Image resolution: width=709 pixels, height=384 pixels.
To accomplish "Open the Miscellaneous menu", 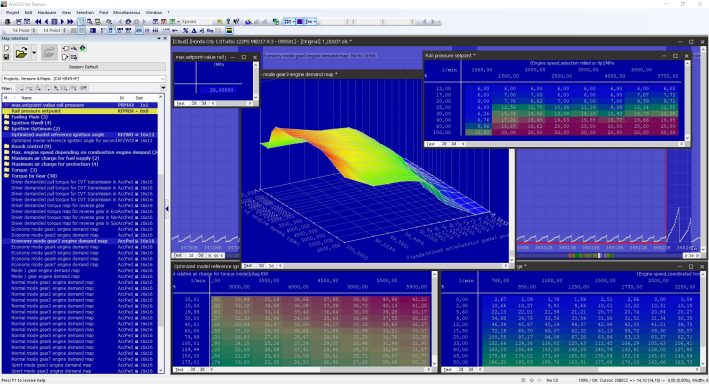I will [127, 13].
